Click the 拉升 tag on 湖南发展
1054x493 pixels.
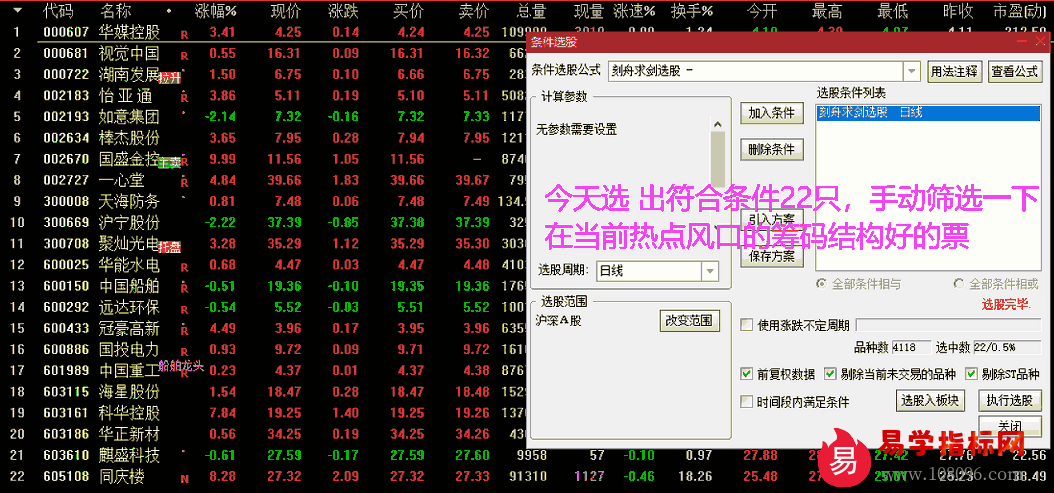171,78
